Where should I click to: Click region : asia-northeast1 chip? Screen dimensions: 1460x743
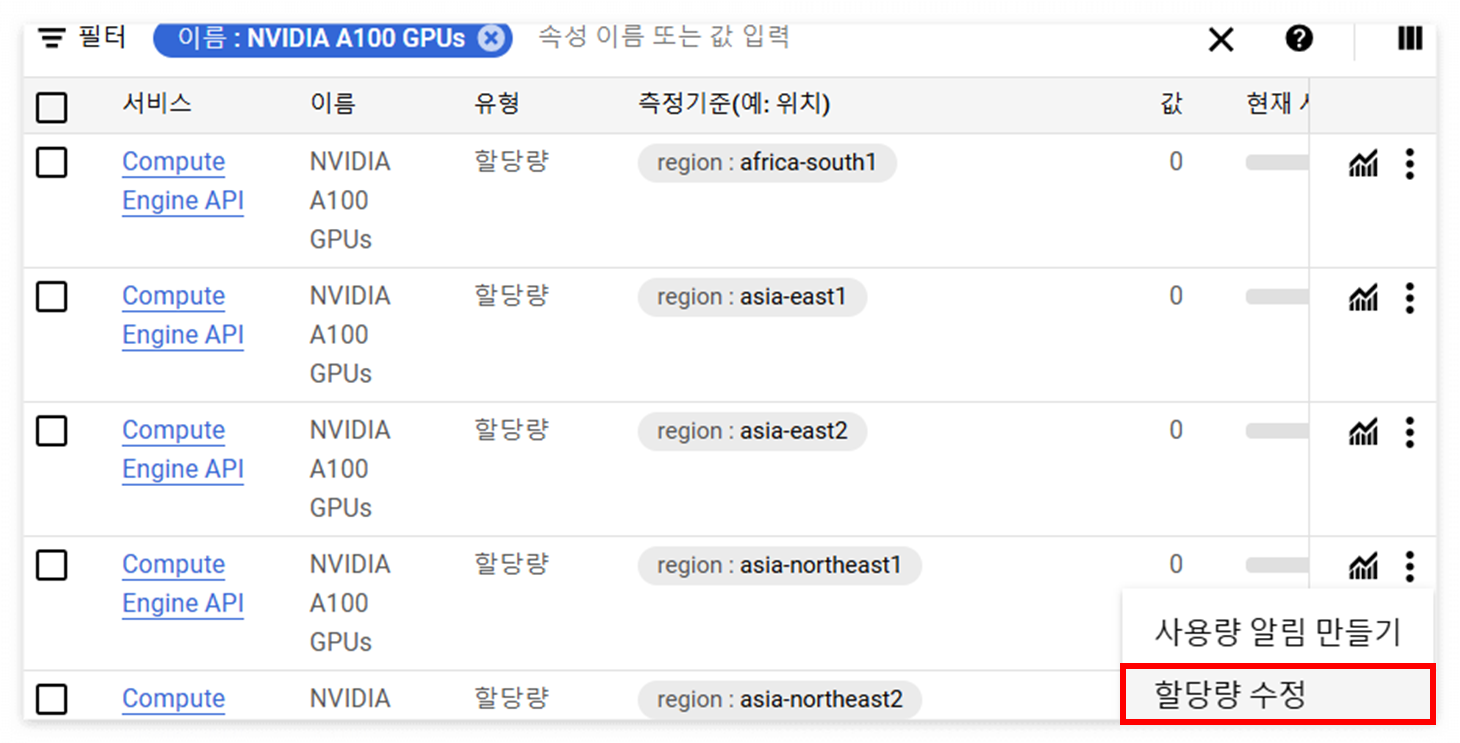[x=780, y=565]
